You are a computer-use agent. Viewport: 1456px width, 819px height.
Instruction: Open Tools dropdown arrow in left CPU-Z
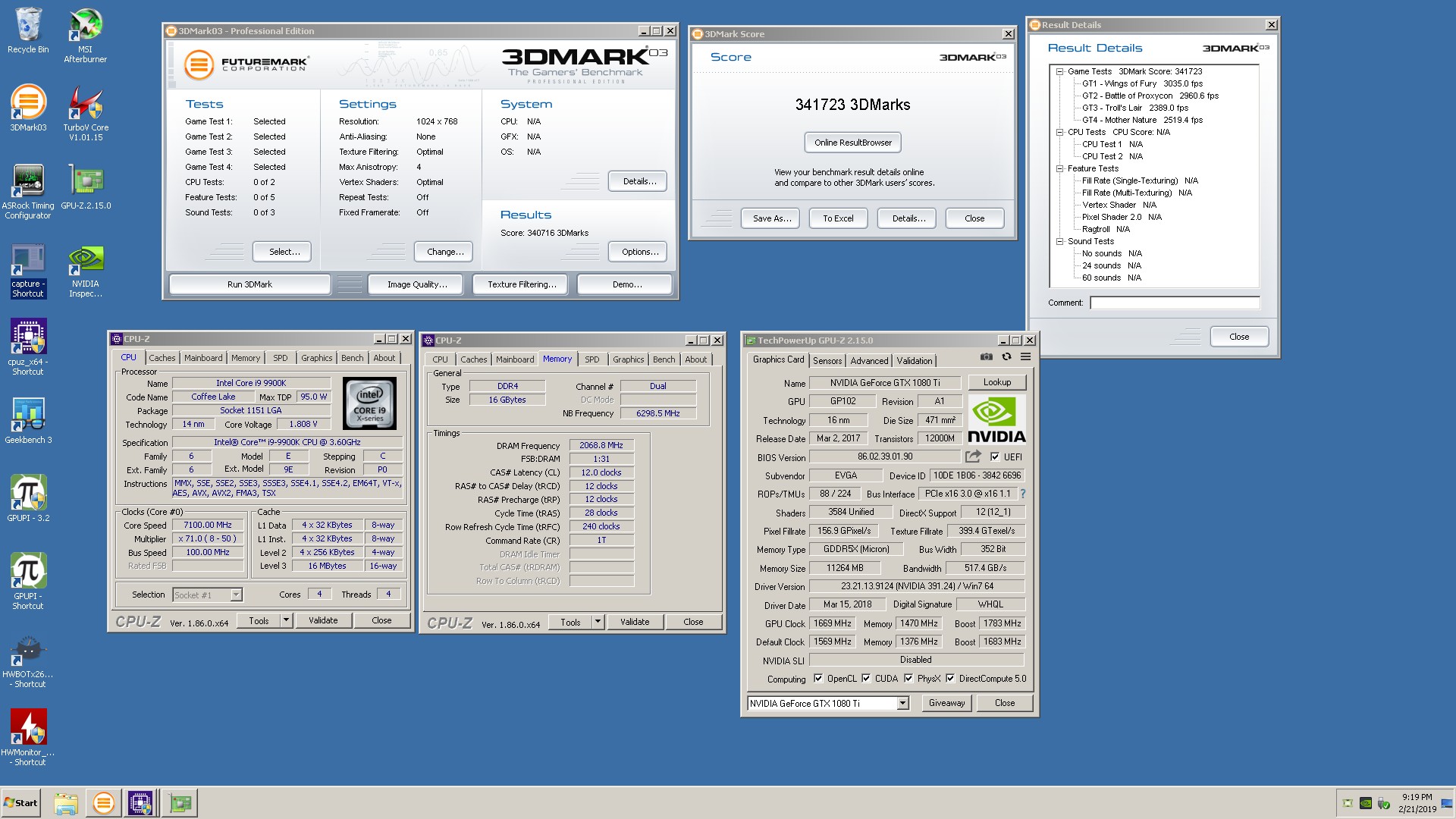[x=286, y=620]
